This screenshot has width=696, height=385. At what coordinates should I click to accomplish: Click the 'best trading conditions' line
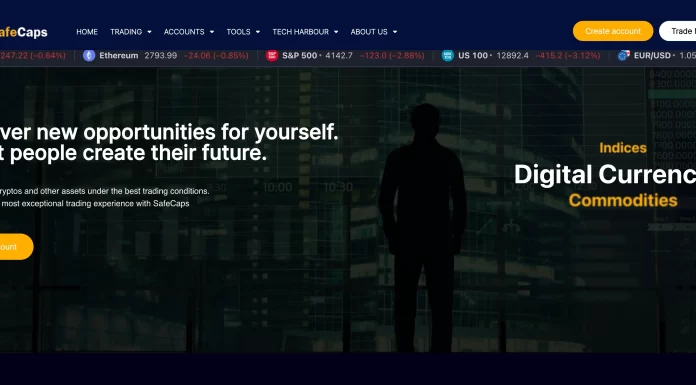pos(104,191)
